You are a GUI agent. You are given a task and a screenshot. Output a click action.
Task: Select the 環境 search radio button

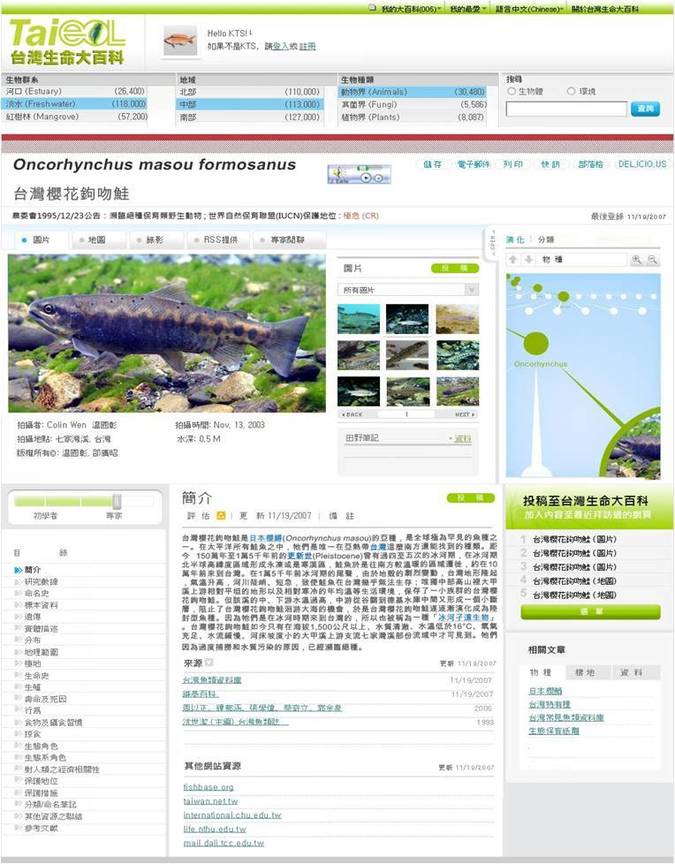(571, 91)
